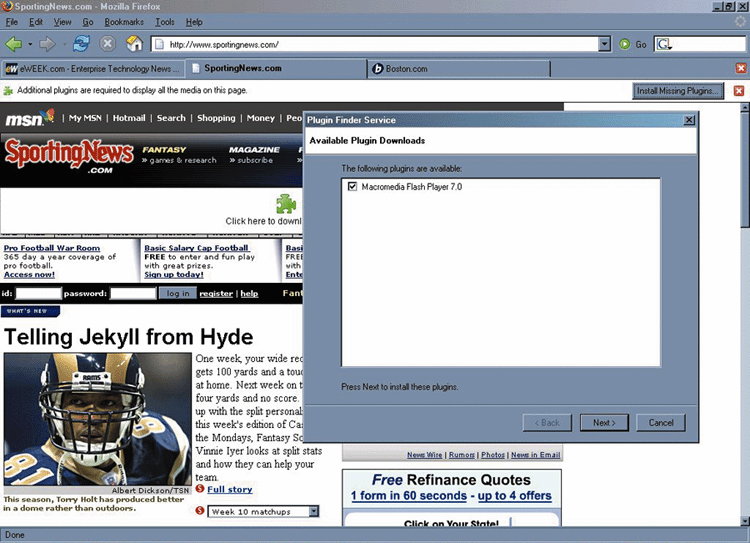
Task: Click the Stop loading icon
Action: tap(108, 44)
